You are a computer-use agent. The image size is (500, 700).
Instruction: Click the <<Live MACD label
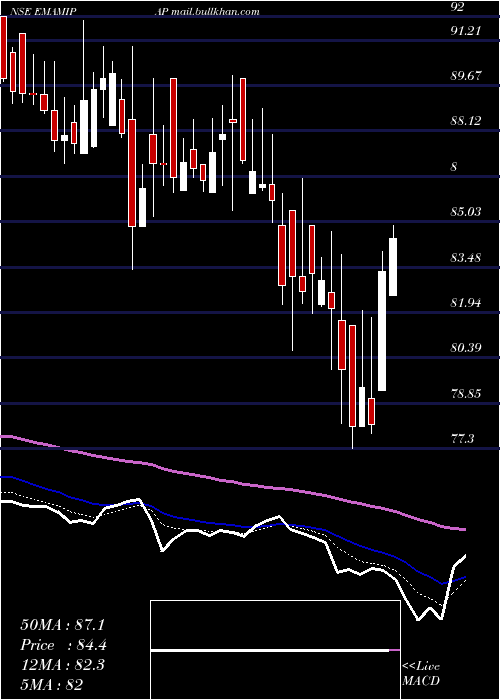point(421,674)
